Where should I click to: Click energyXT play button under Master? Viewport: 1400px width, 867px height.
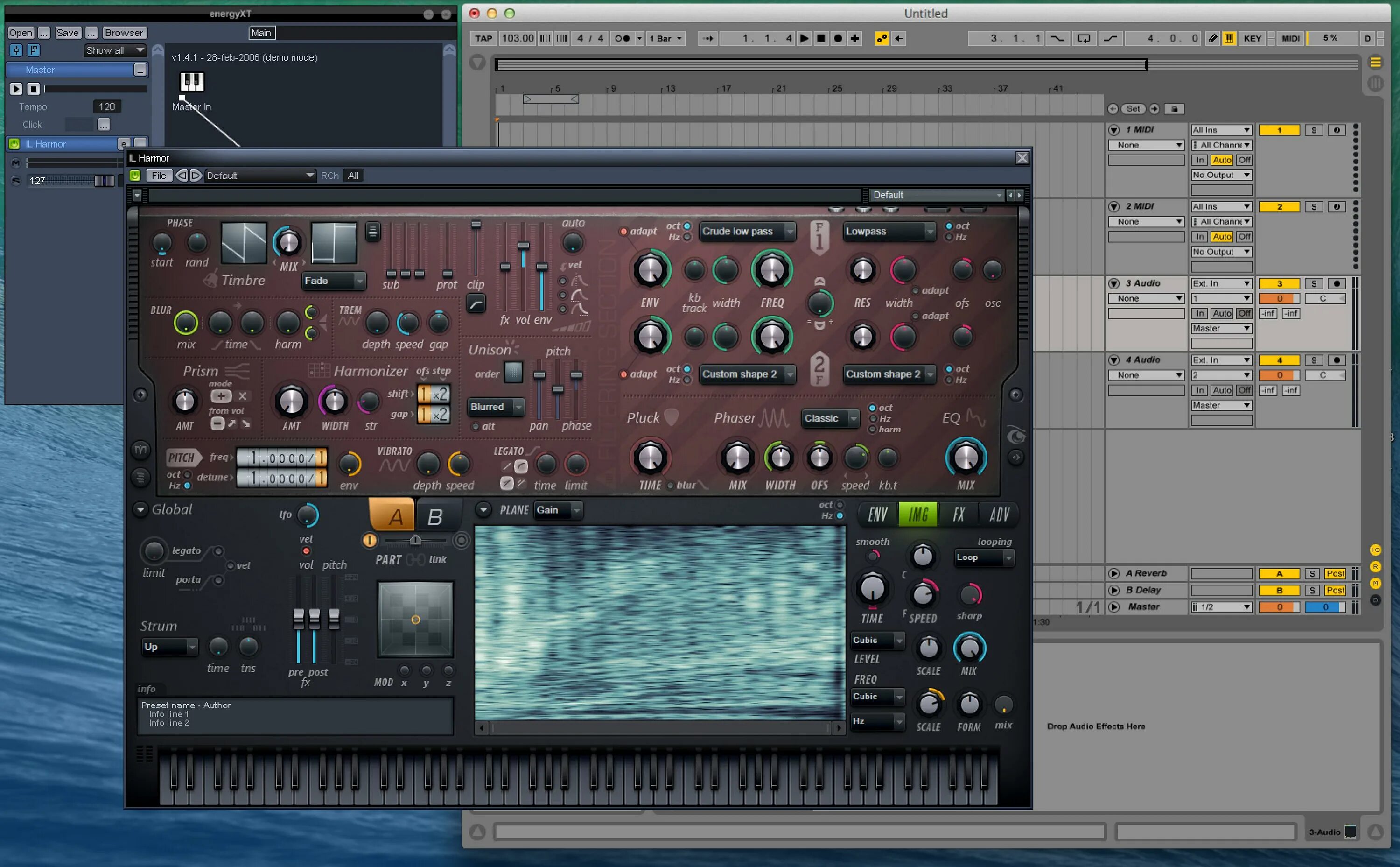15,89
